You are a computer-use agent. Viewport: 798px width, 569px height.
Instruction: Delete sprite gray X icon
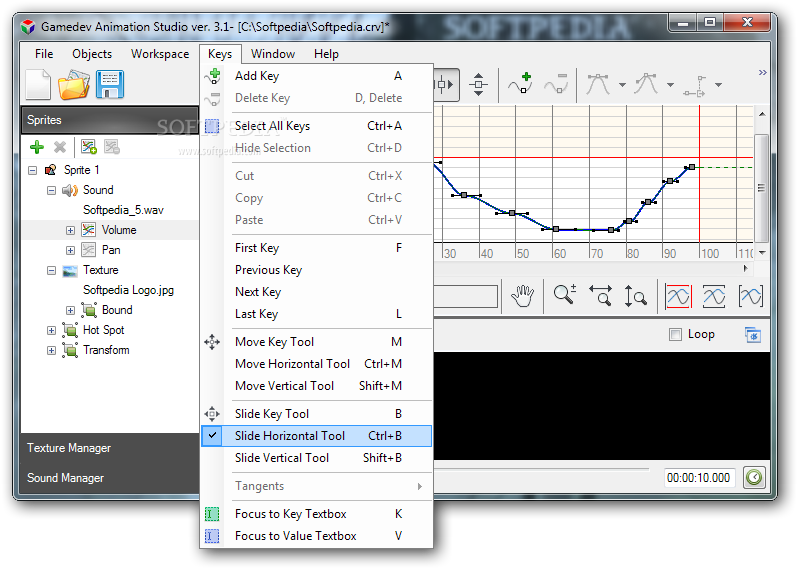(60, 148)
